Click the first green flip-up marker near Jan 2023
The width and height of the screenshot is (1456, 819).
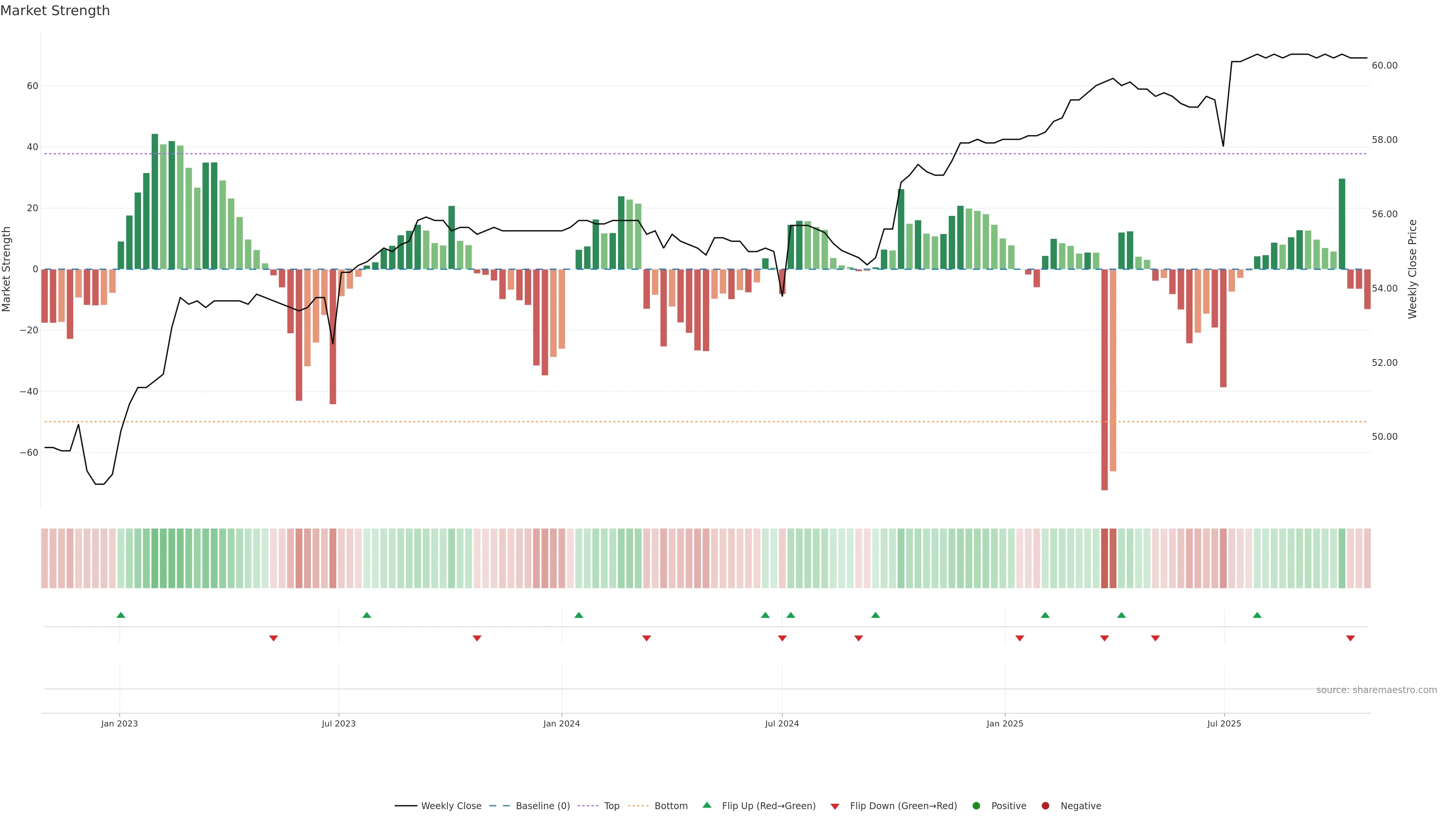(x=121, y=615)
